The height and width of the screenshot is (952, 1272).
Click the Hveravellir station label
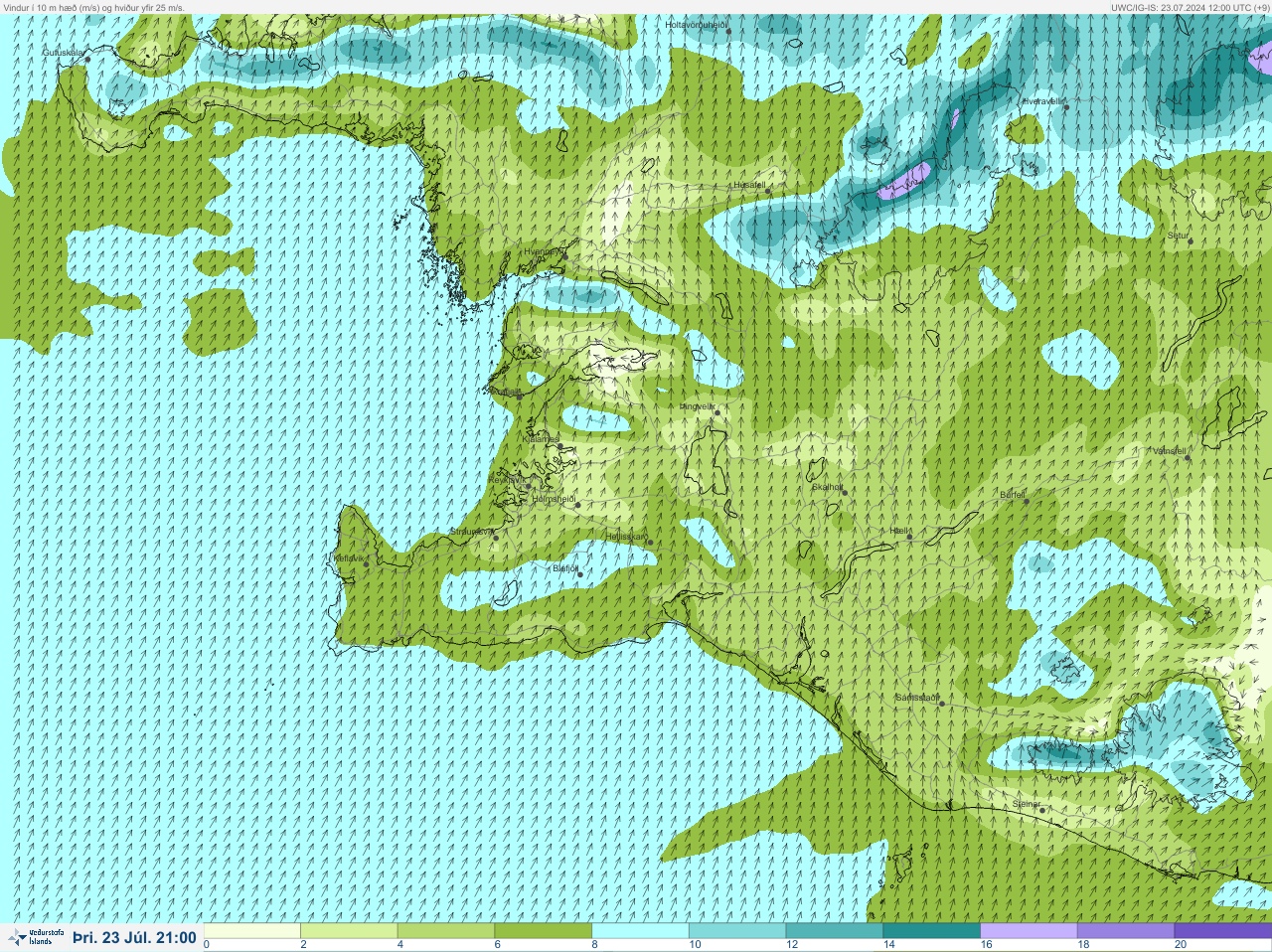[1043, 101]
